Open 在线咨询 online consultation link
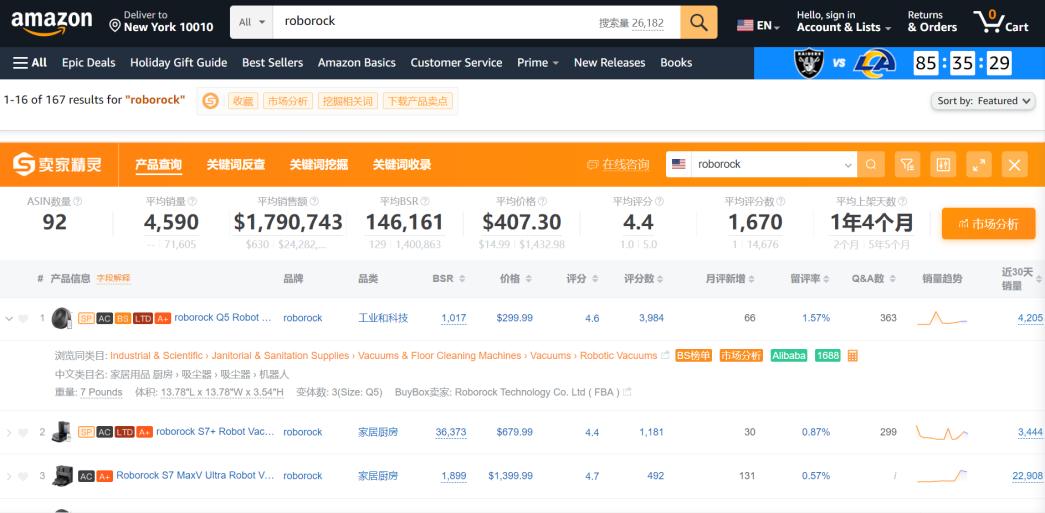 [618, 165]
